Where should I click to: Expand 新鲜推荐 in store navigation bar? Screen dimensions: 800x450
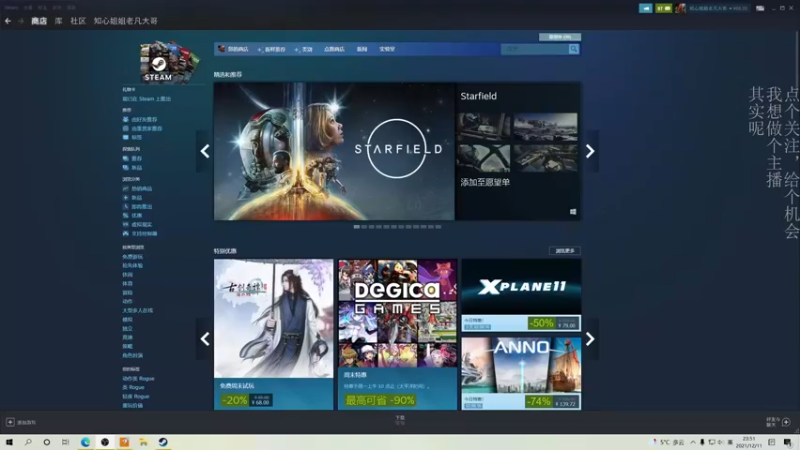point(271,49)
